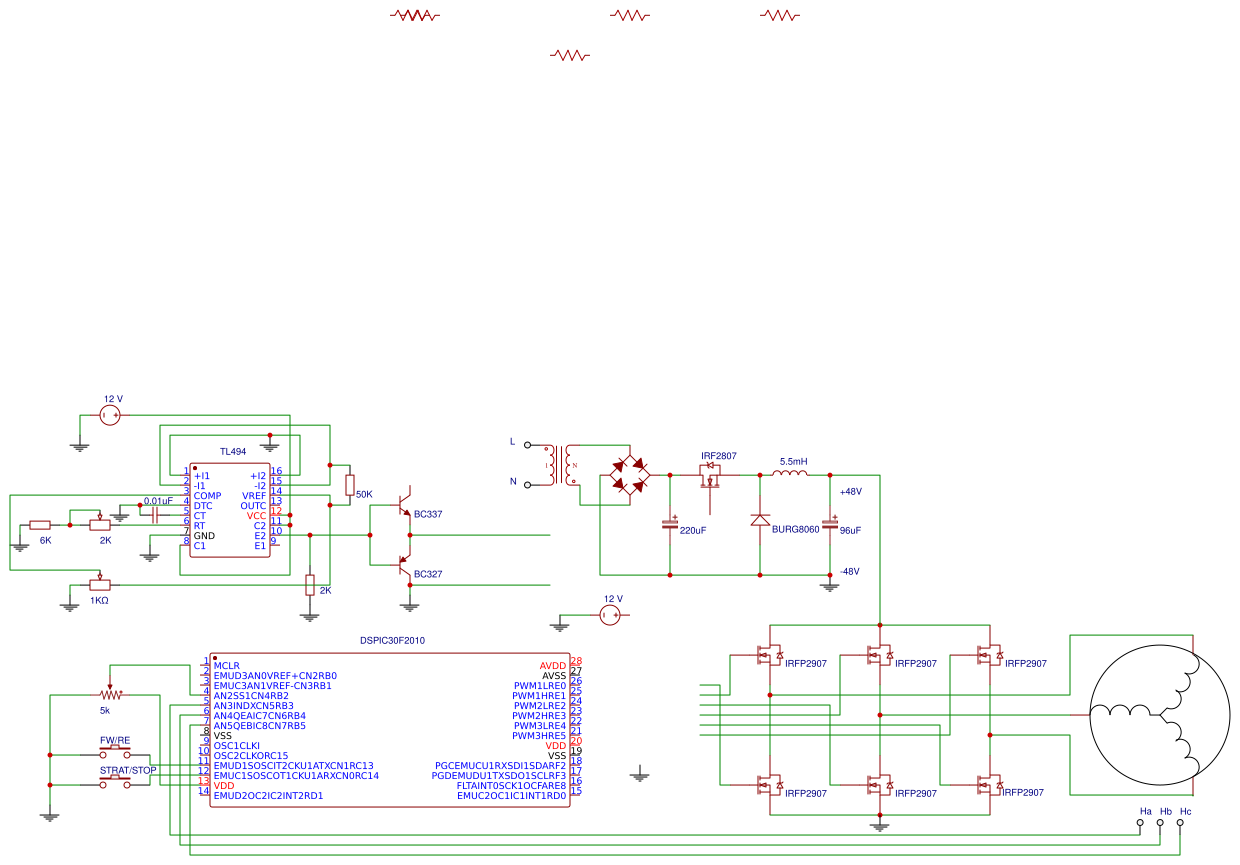Click the BC337 transistor symbol

point(405,505)
